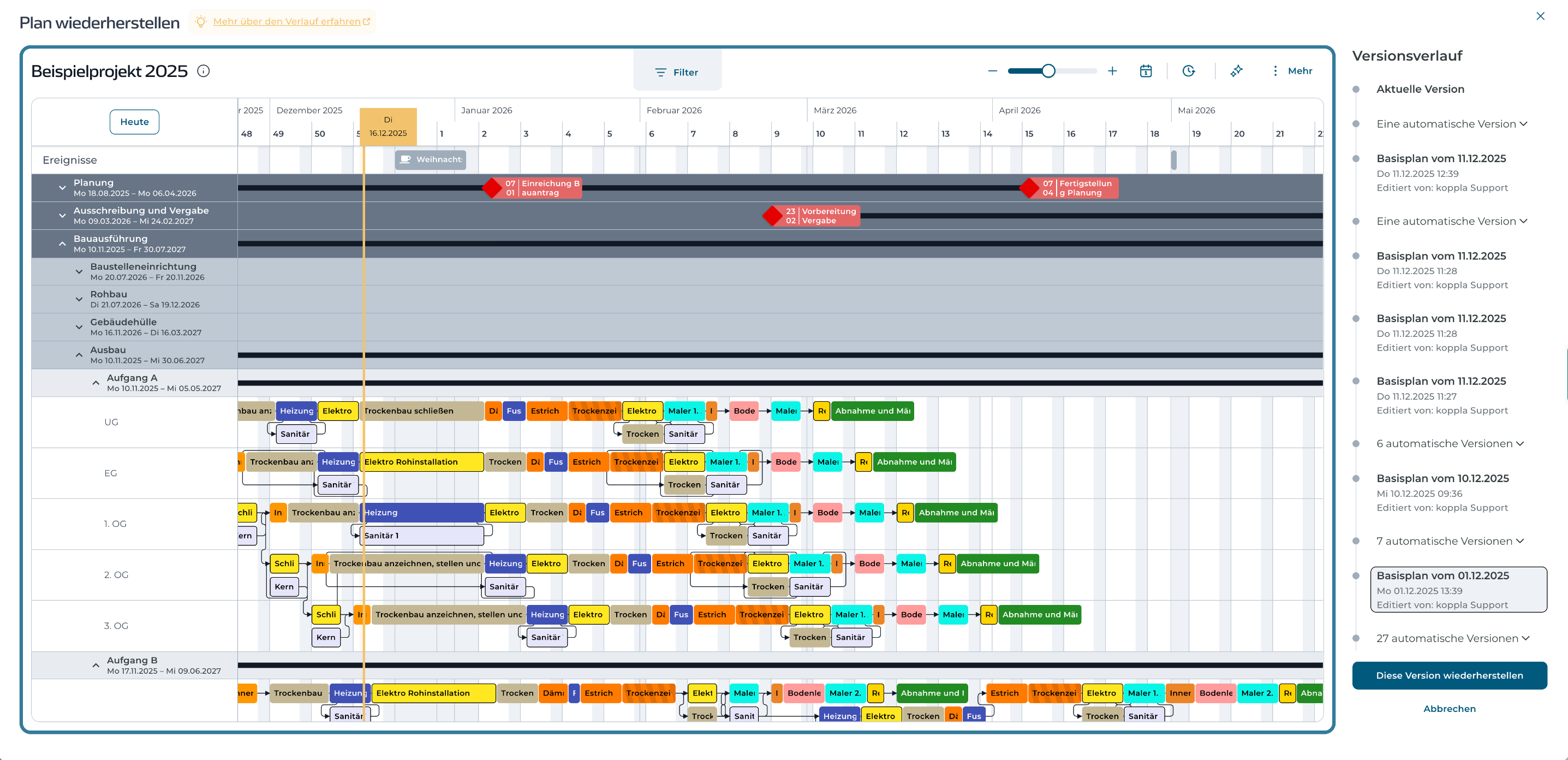Image resolution: width=1568 pixels, height=760 pixels.
Task: Expand the 6 automatische Versionen list
Action: click(x=1450, y=443)
